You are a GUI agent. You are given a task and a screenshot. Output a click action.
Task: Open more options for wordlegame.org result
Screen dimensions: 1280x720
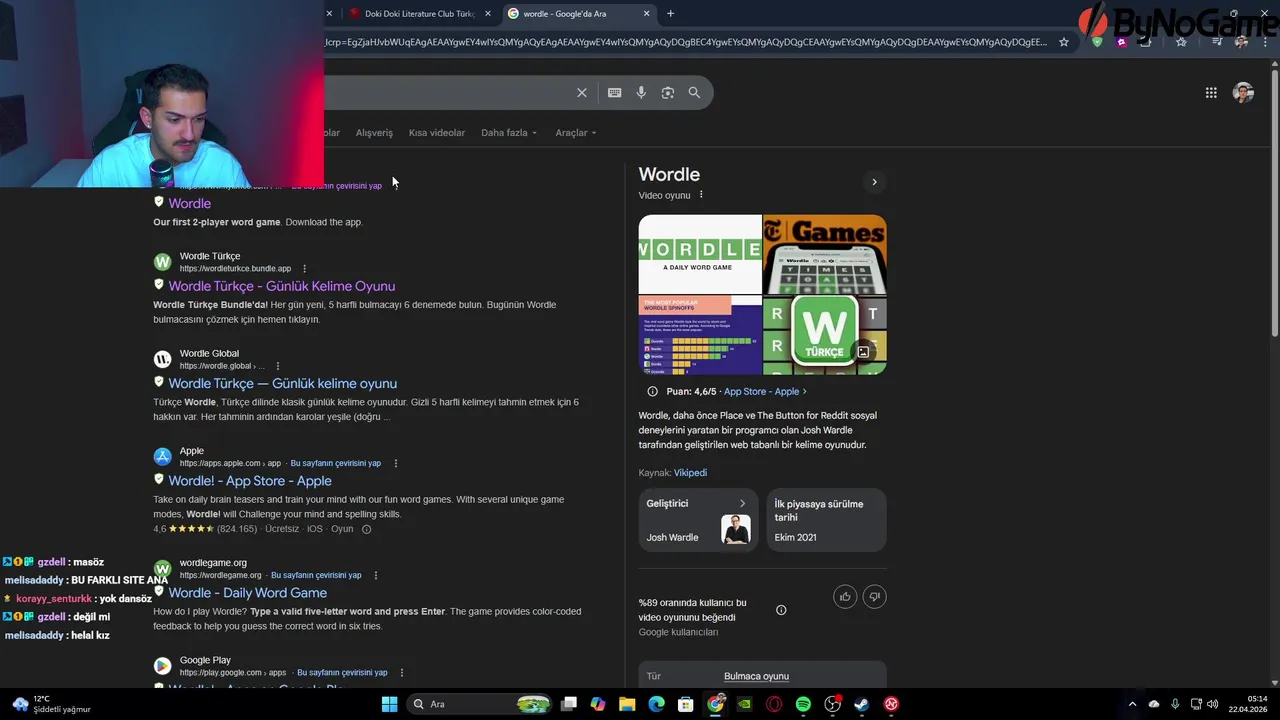click(376, 575)
